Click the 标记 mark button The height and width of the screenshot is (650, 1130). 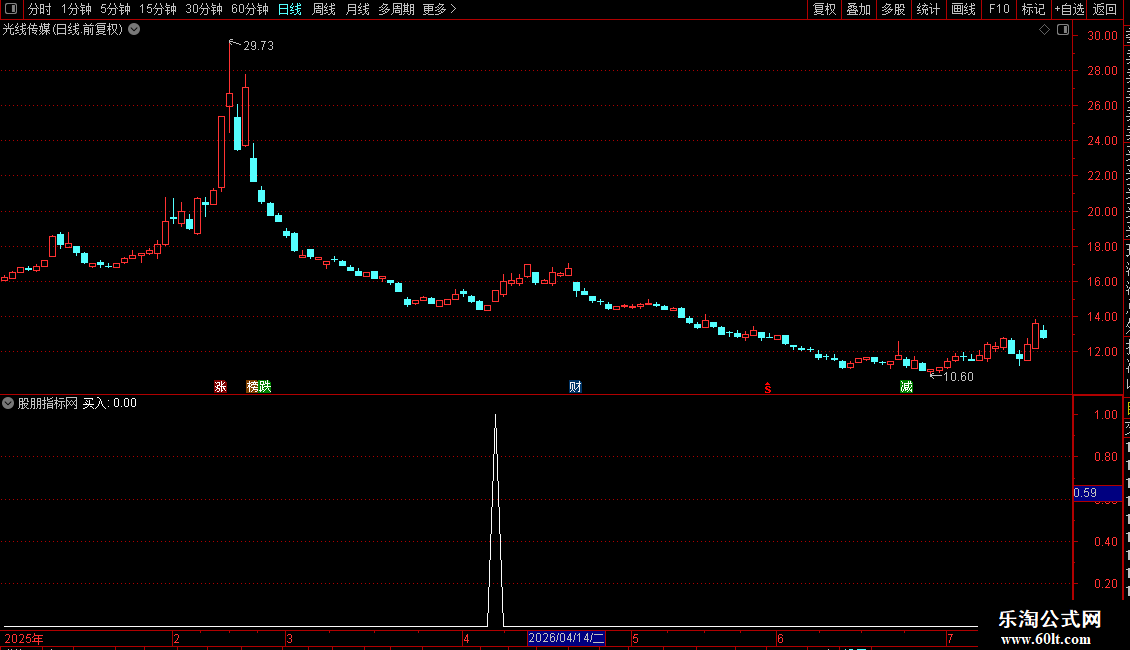1033,9
